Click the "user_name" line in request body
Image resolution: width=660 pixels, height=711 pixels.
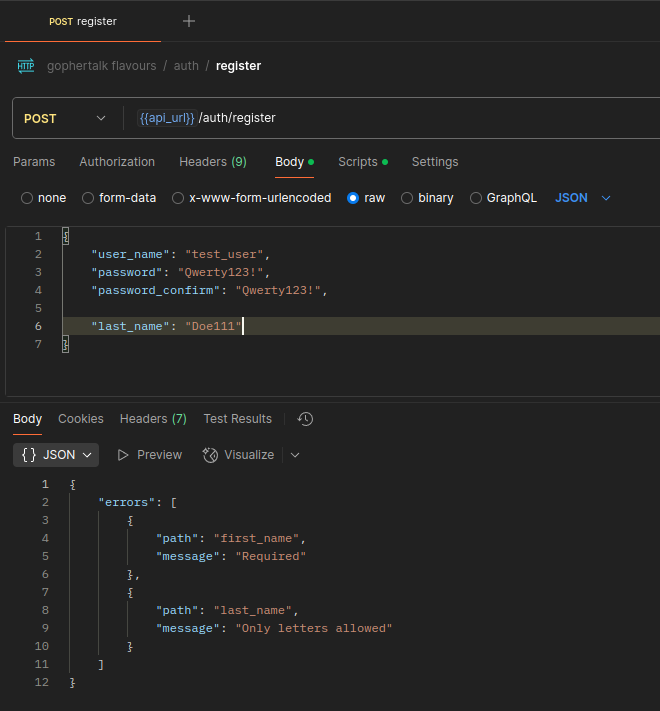click(180, 254)
